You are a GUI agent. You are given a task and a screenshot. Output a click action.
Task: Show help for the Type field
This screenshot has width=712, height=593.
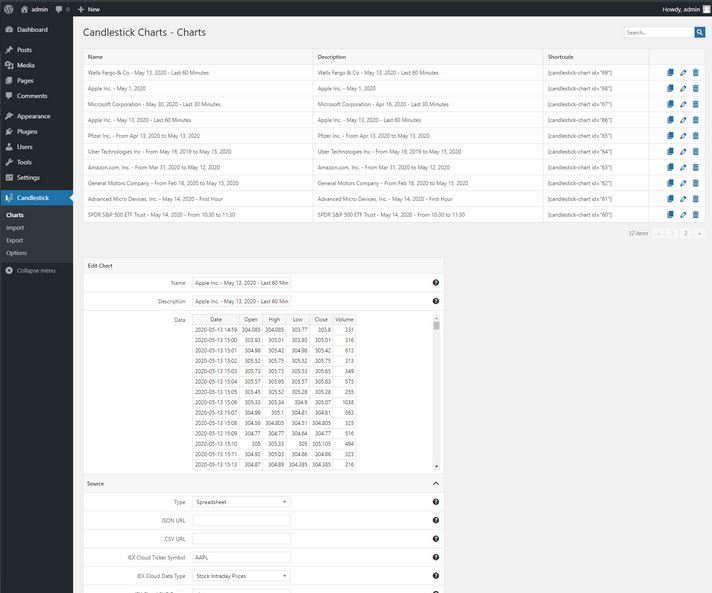click(x=435, y=502)
